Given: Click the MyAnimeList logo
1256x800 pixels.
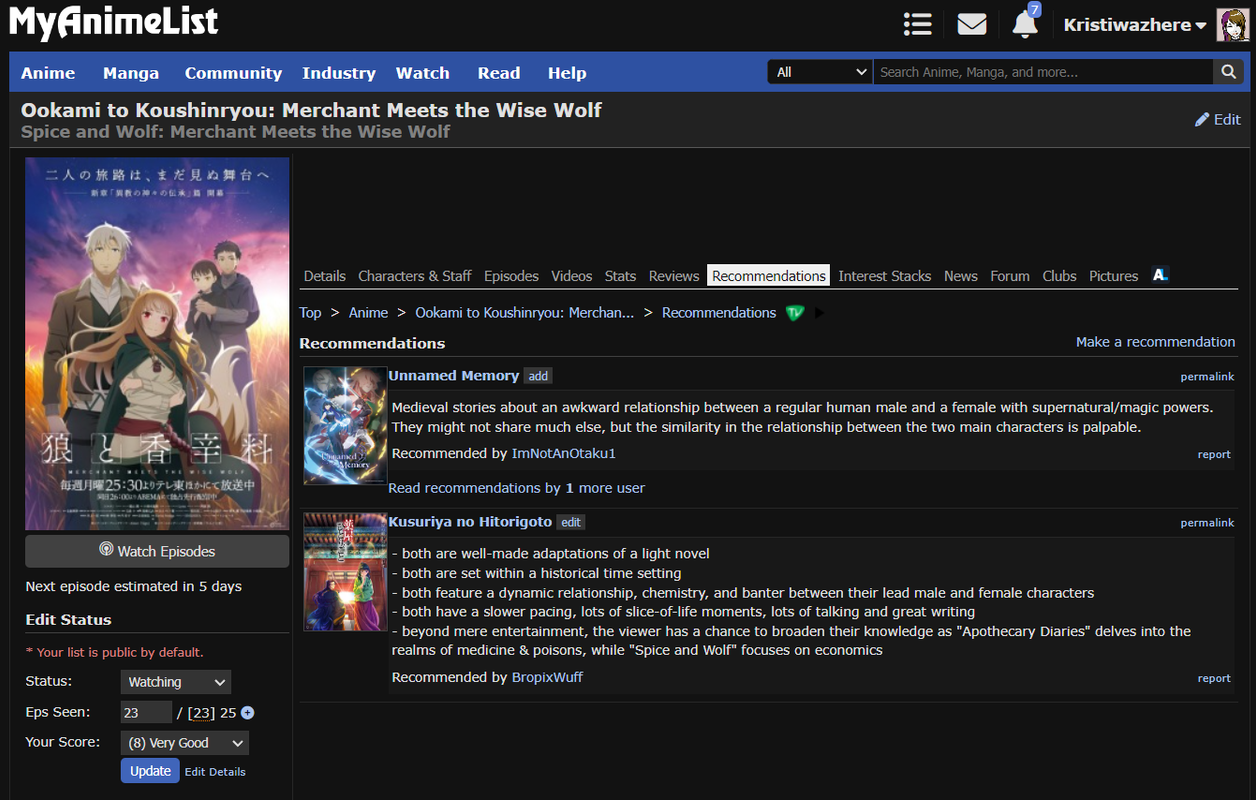Looking at the screenshot, I should pos(113,22).
